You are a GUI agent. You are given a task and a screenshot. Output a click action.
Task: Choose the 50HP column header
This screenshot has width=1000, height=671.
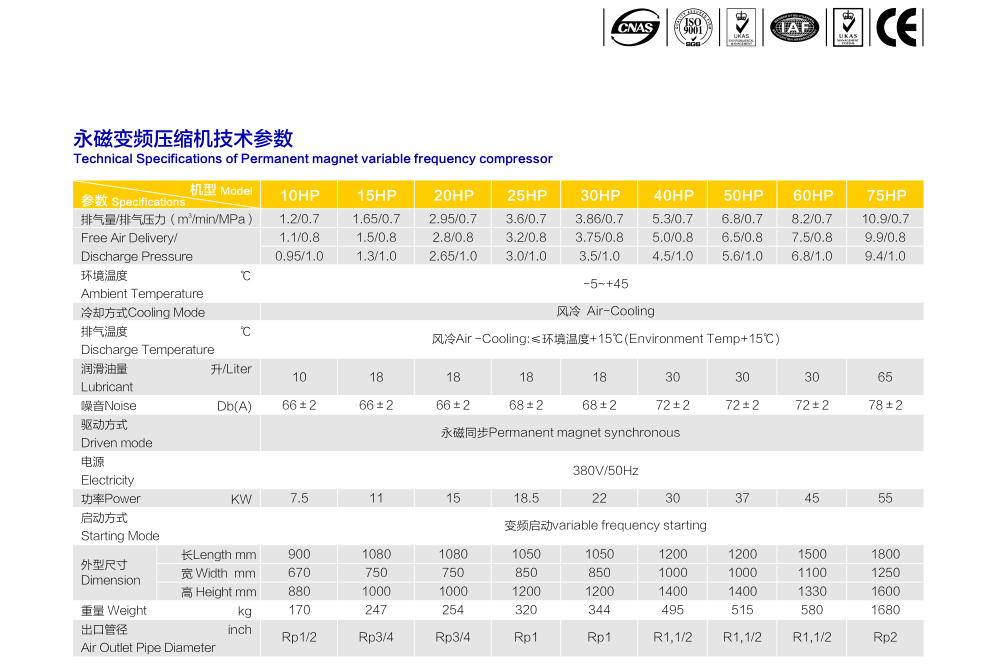coord(743,195)
